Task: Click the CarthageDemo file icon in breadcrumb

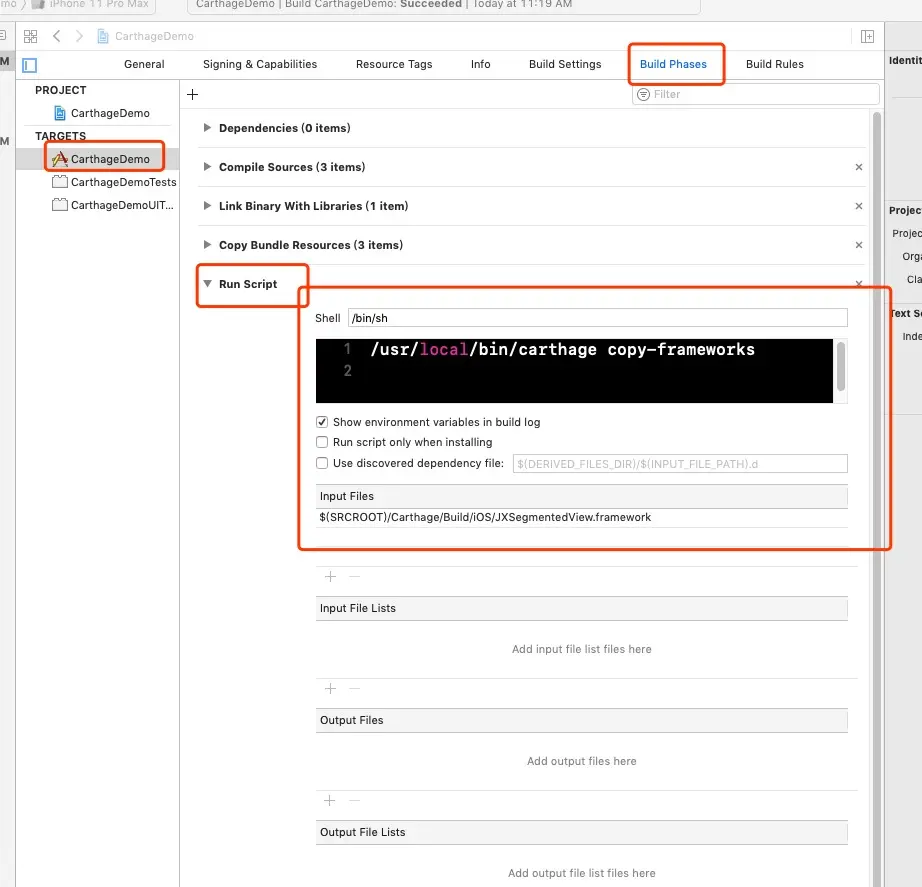Action: click(x=103, y=36)
